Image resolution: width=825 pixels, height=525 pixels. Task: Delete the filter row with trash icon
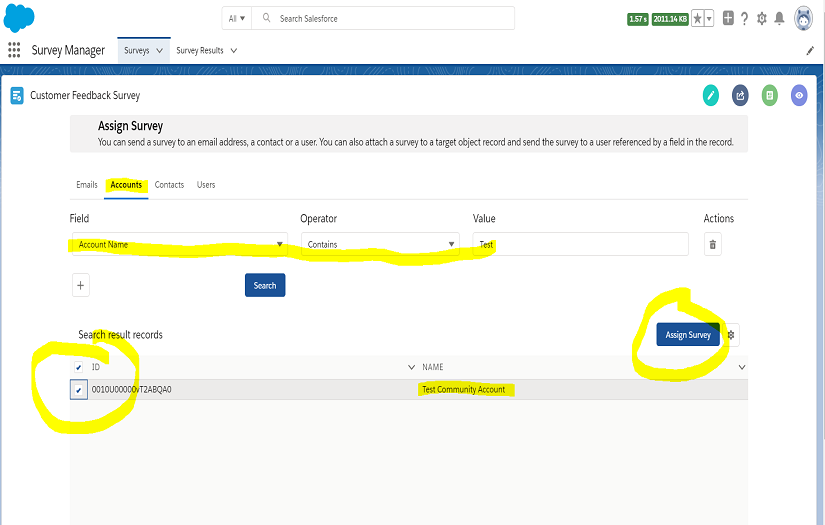tap(713, 244)
